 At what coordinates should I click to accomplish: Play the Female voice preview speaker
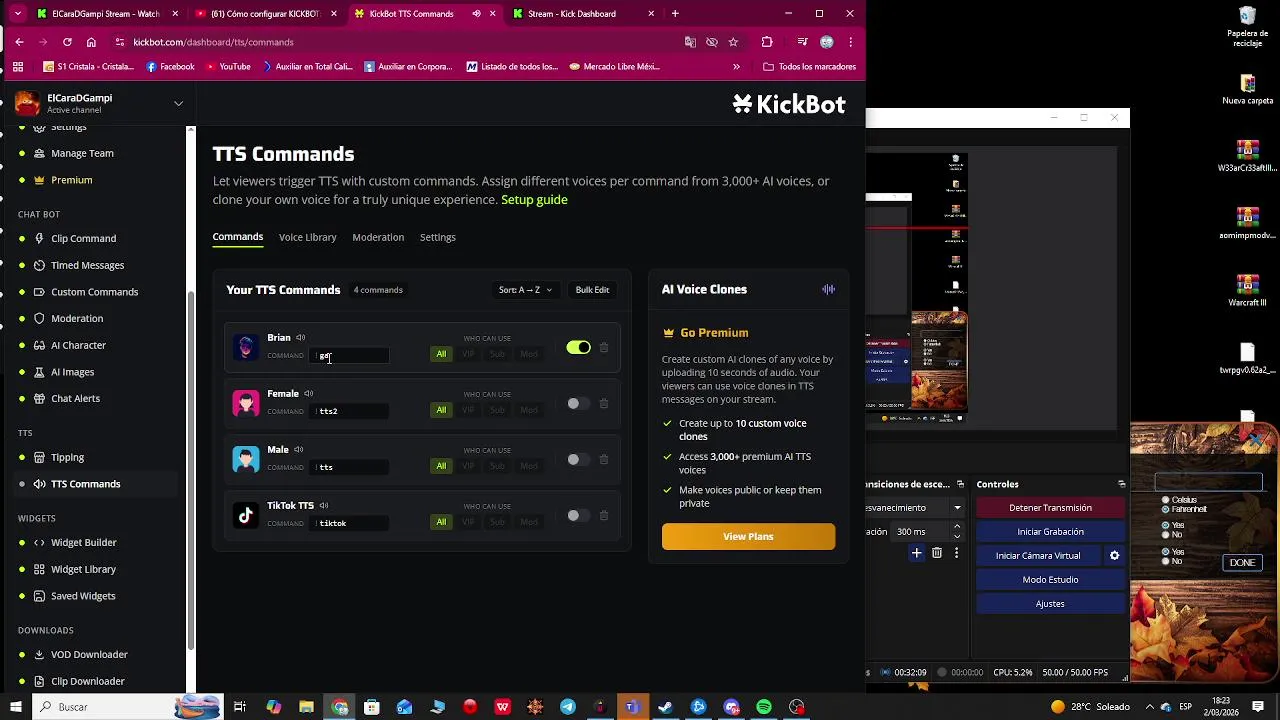click(x=309, y=394)
